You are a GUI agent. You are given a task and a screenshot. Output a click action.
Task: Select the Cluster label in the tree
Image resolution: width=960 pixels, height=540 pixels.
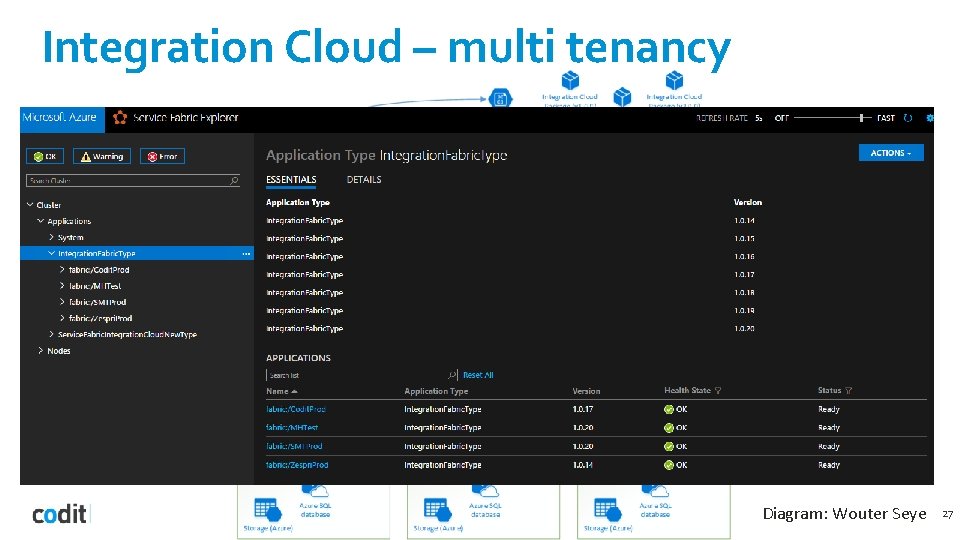click(48, 205)
